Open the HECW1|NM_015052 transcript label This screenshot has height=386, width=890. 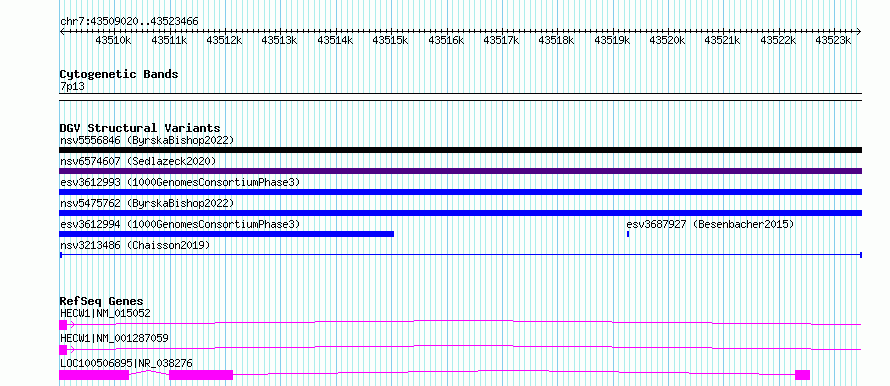coord(105,313)
